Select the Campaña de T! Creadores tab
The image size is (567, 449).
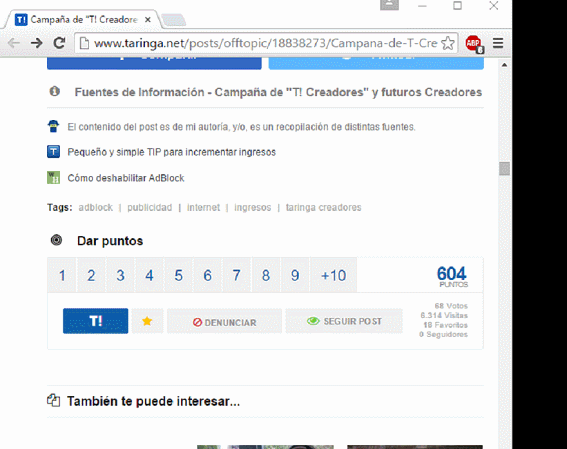pos(81,20)
